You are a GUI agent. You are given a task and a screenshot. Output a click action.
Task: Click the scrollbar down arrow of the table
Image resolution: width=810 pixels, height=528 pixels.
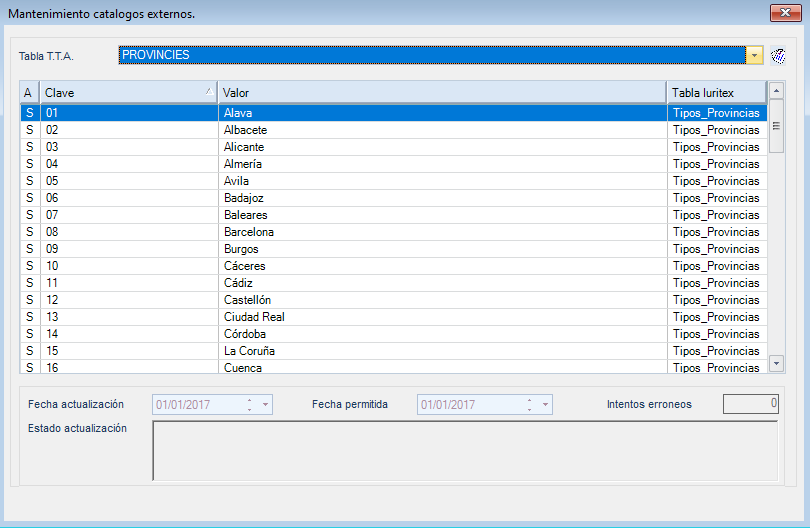click(x=776, y=364)
